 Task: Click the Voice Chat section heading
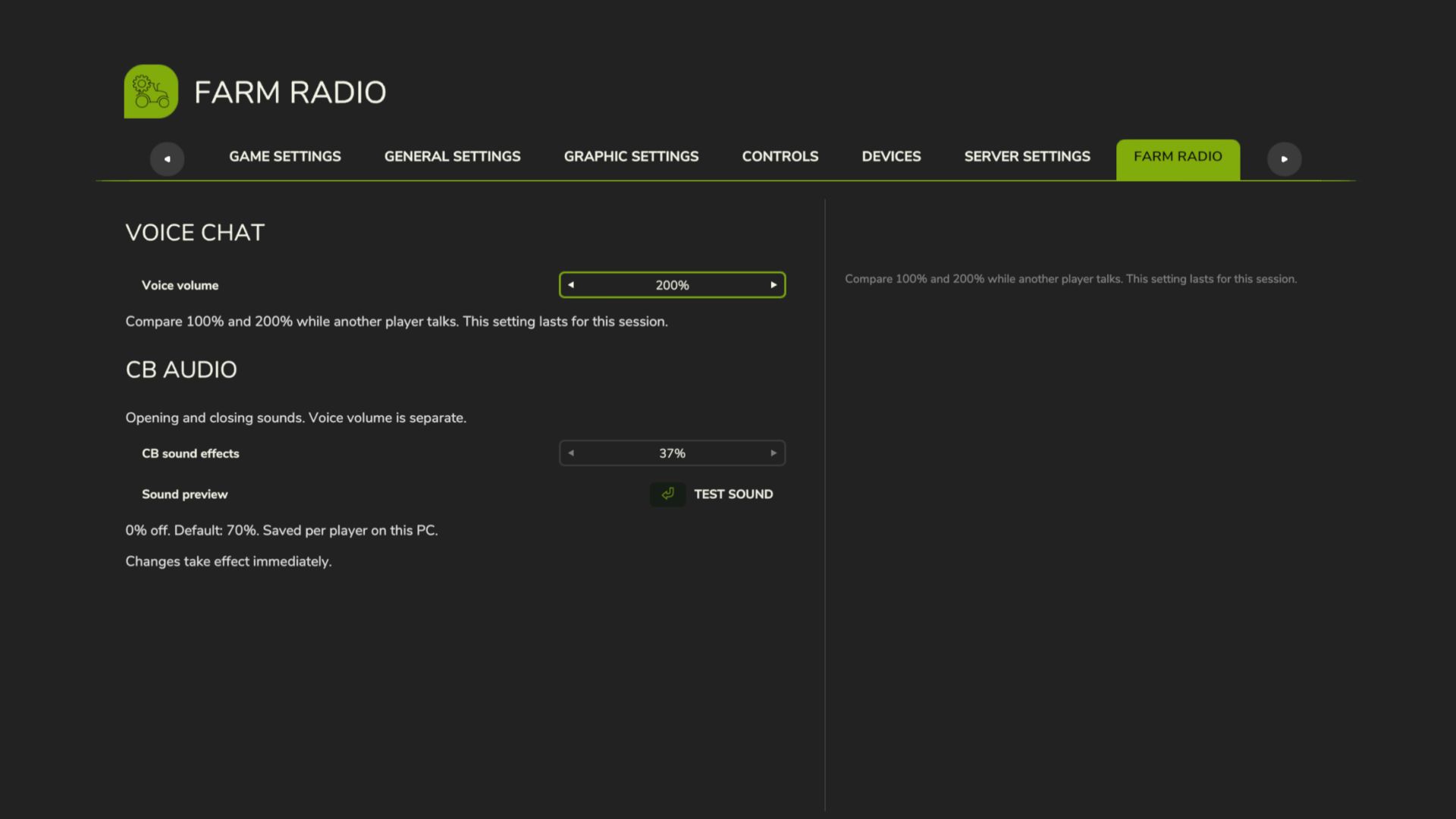[x=195, y=233]
